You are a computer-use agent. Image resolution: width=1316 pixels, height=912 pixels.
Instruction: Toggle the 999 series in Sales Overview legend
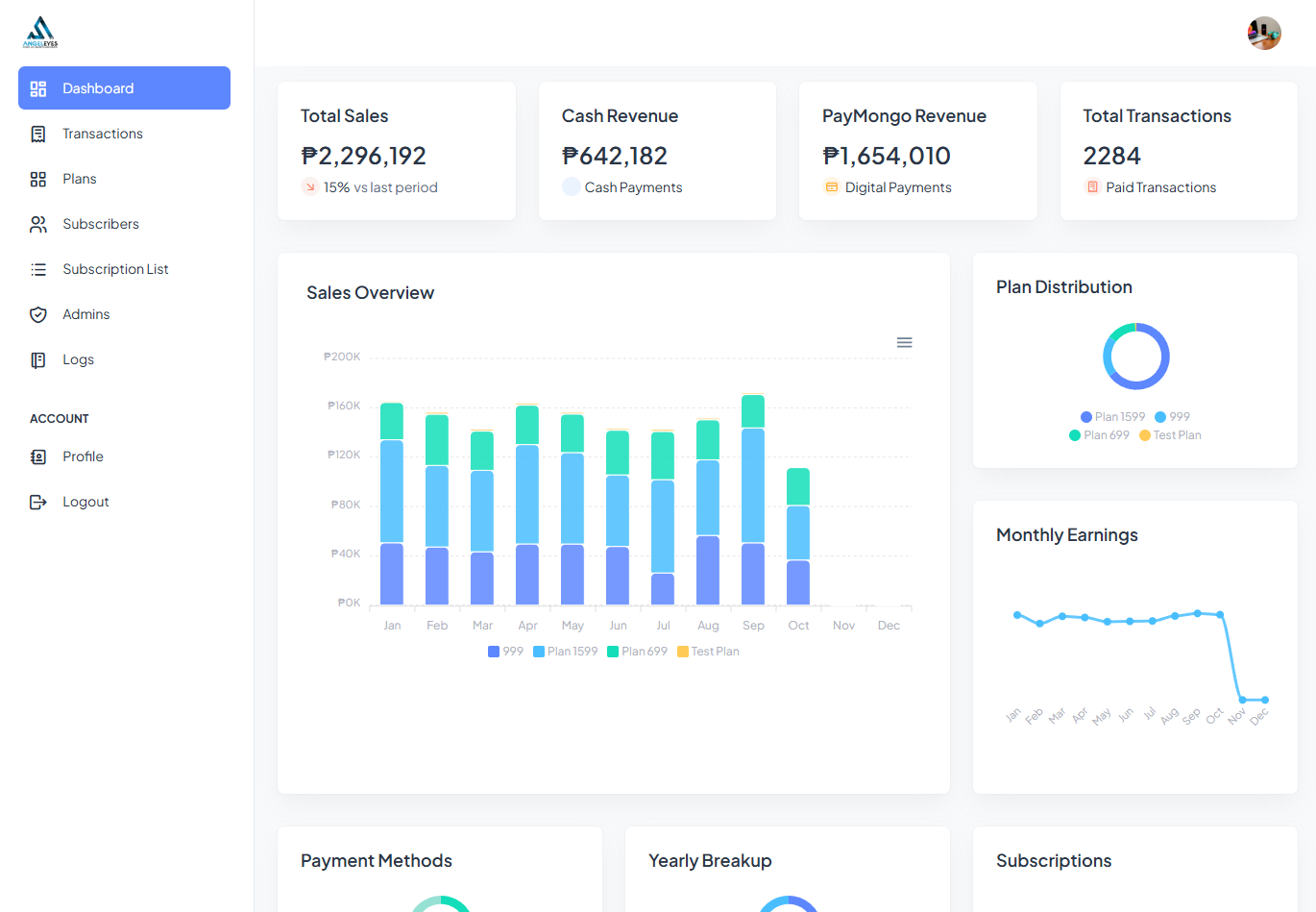pos(505,652)
